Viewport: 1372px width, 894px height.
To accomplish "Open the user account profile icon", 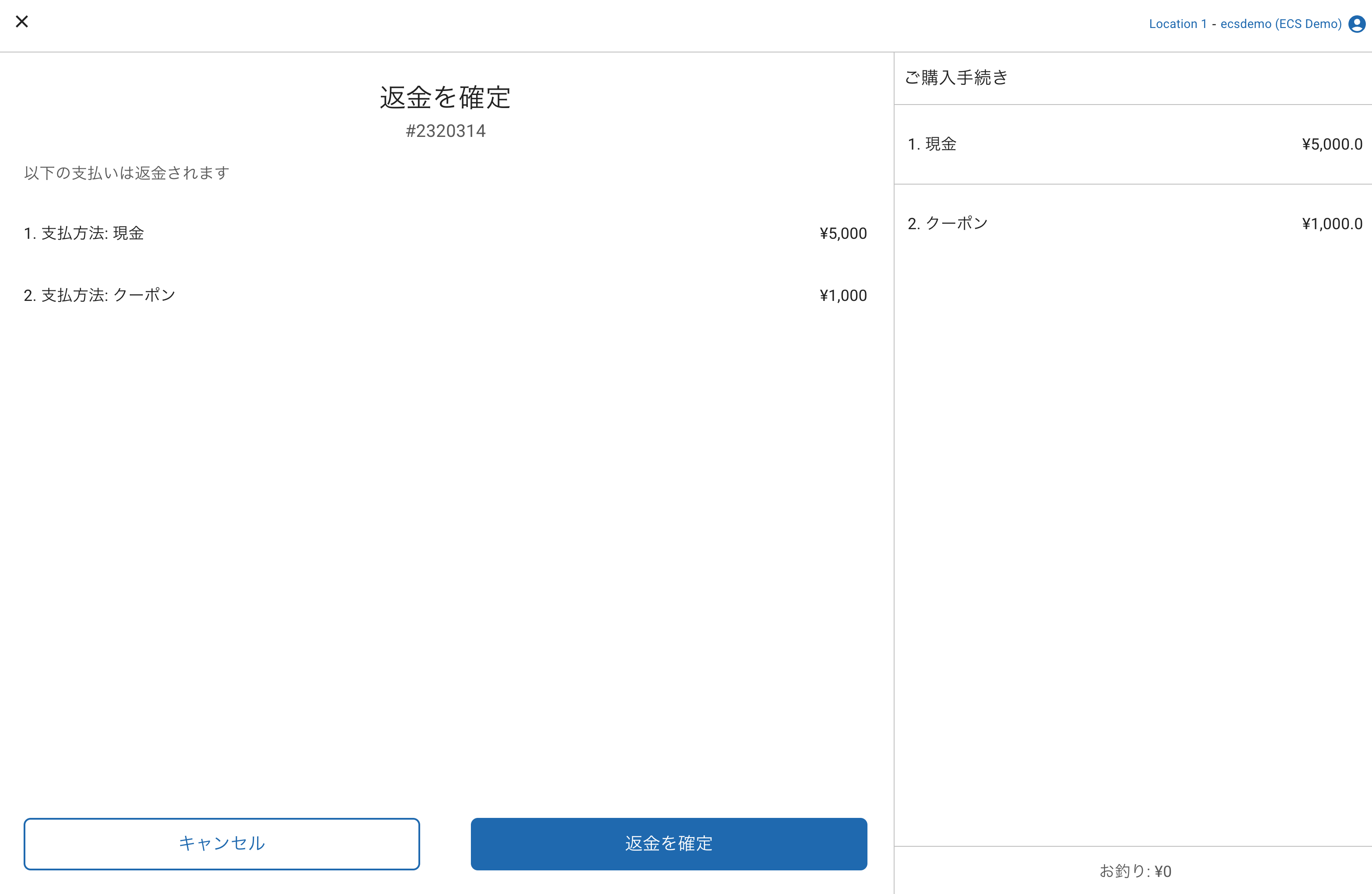I will [x=1356, y=24].
